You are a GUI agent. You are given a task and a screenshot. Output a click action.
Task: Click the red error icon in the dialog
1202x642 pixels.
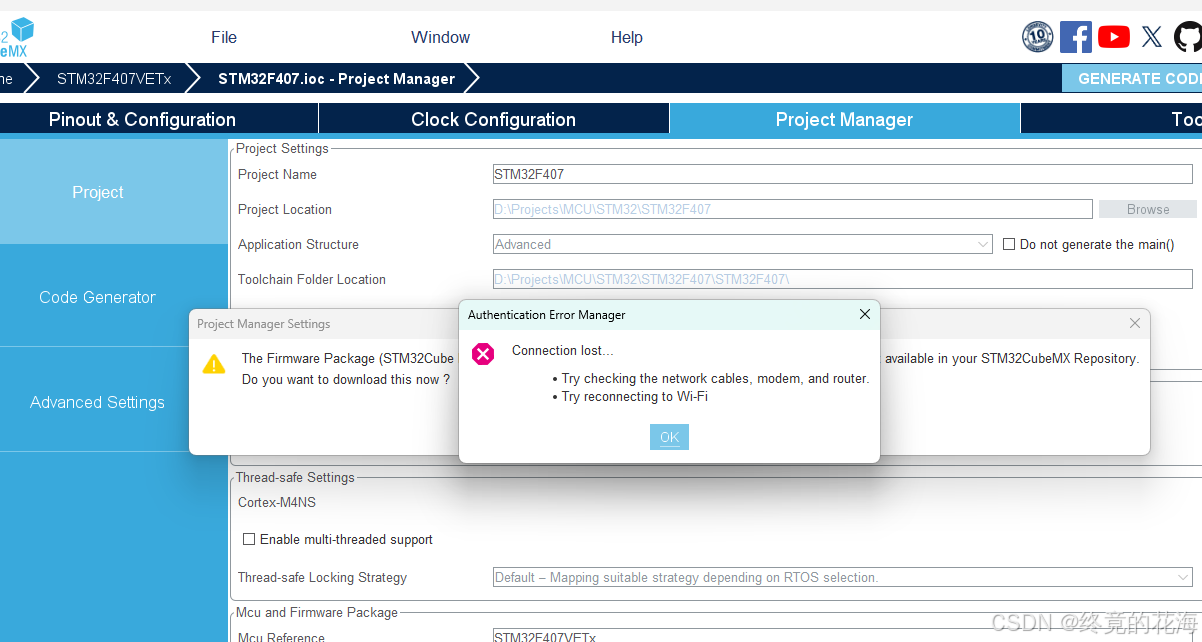[x=483, y=354]
